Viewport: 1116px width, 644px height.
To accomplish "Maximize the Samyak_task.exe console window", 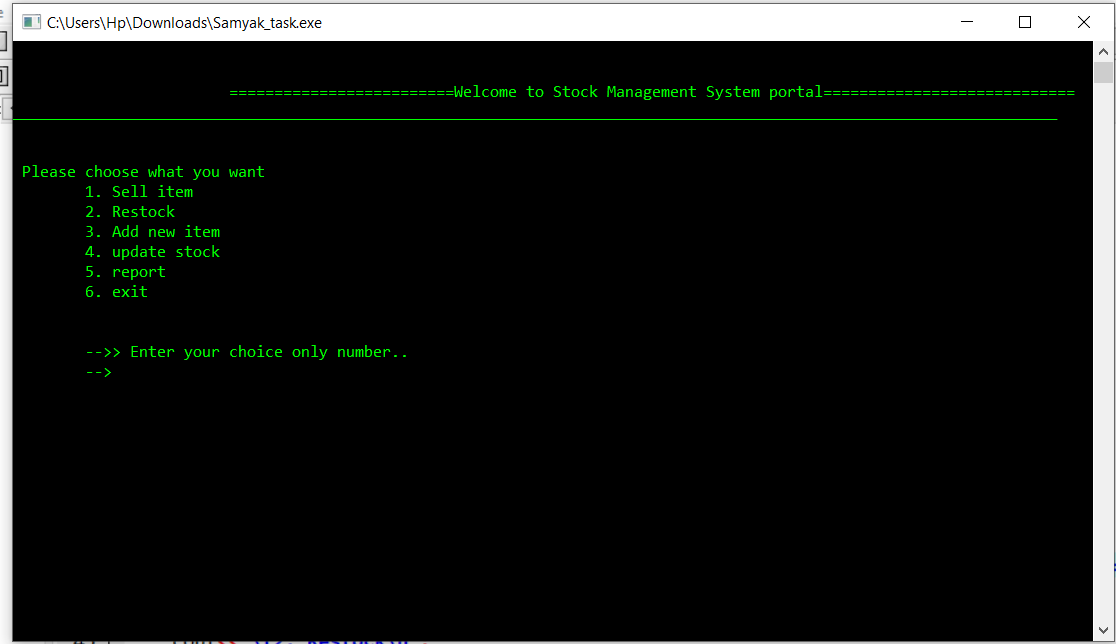I will pos(1025,22).
